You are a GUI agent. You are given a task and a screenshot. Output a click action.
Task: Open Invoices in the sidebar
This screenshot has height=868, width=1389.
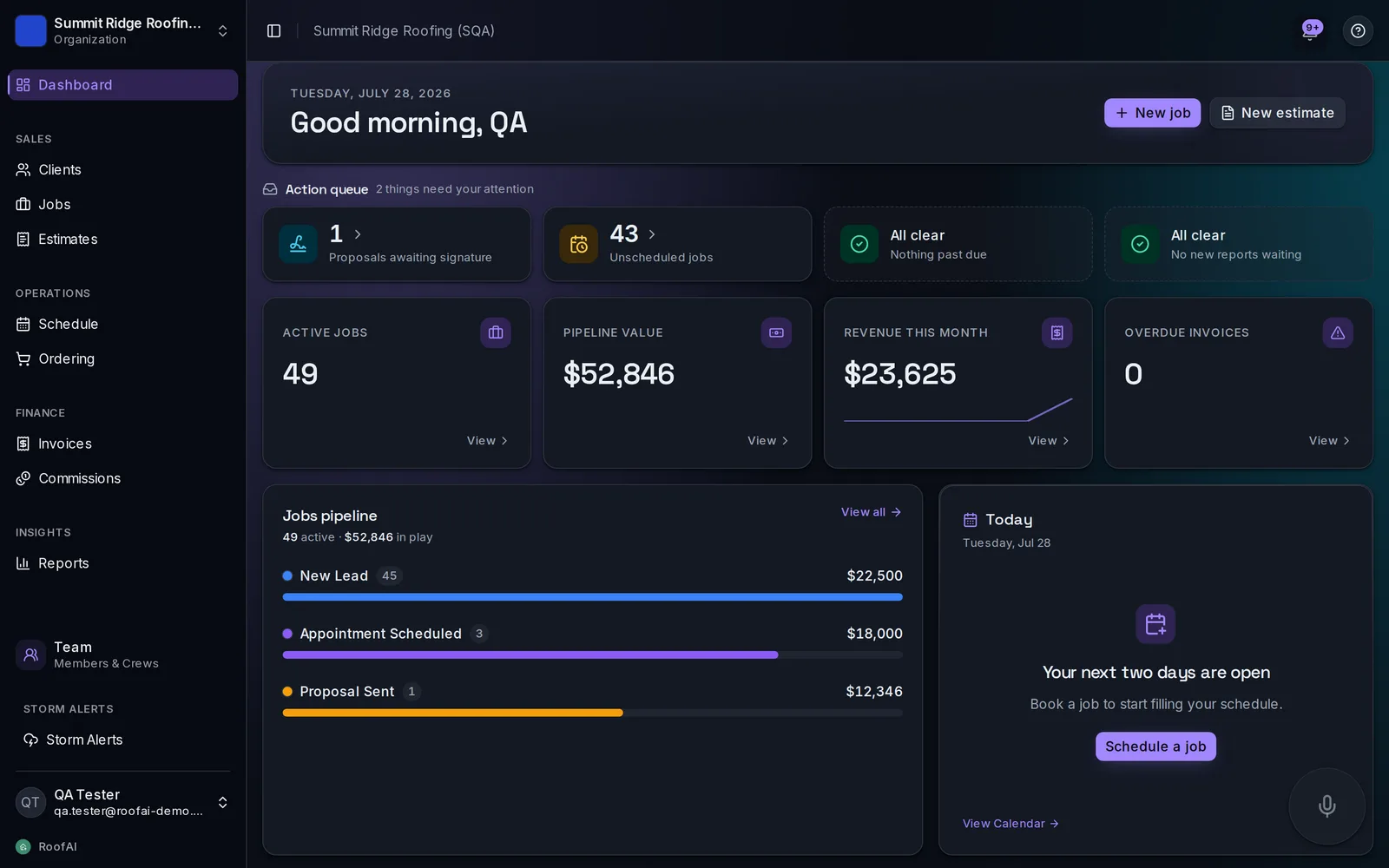[x=122, y=444]
